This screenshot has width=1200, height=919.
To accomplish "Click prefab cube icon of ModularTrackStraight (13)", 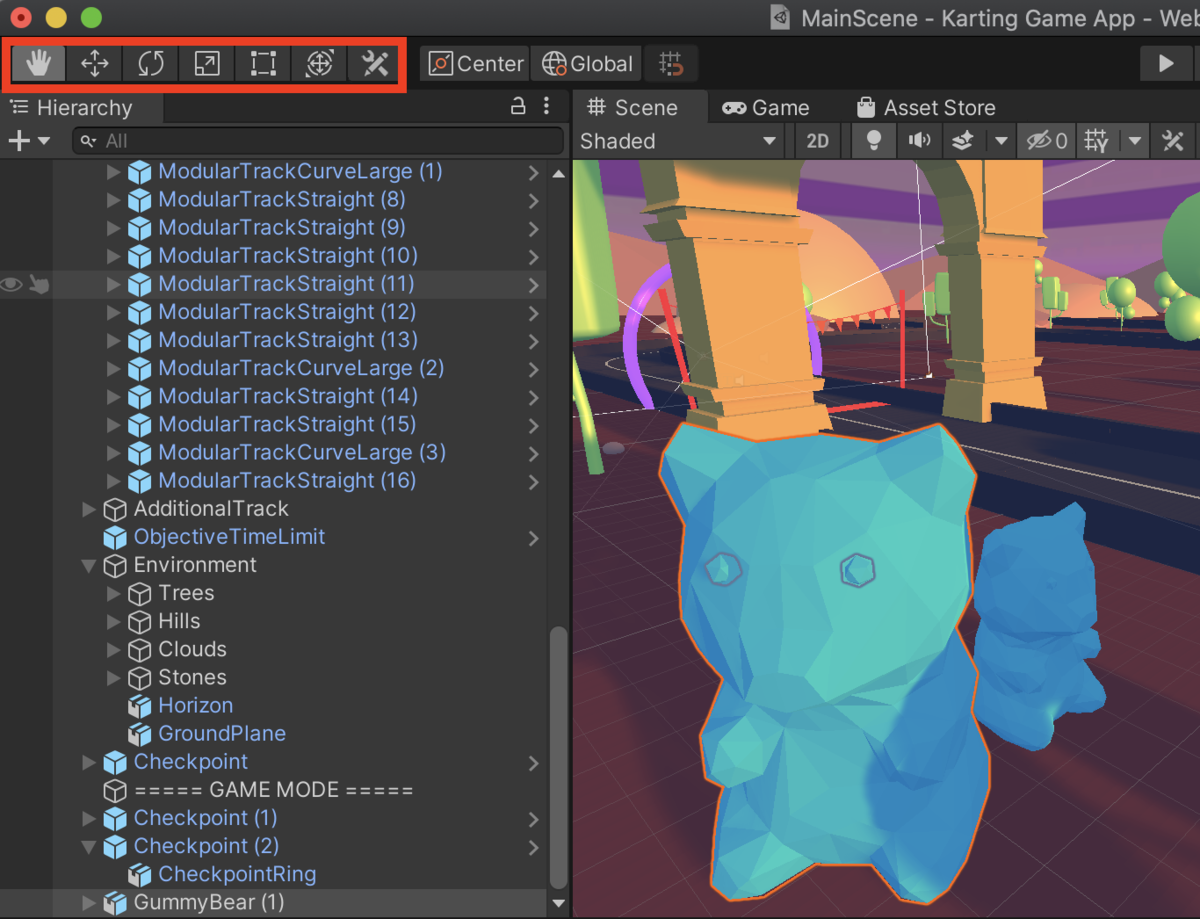I will click(x=140, y=340).
